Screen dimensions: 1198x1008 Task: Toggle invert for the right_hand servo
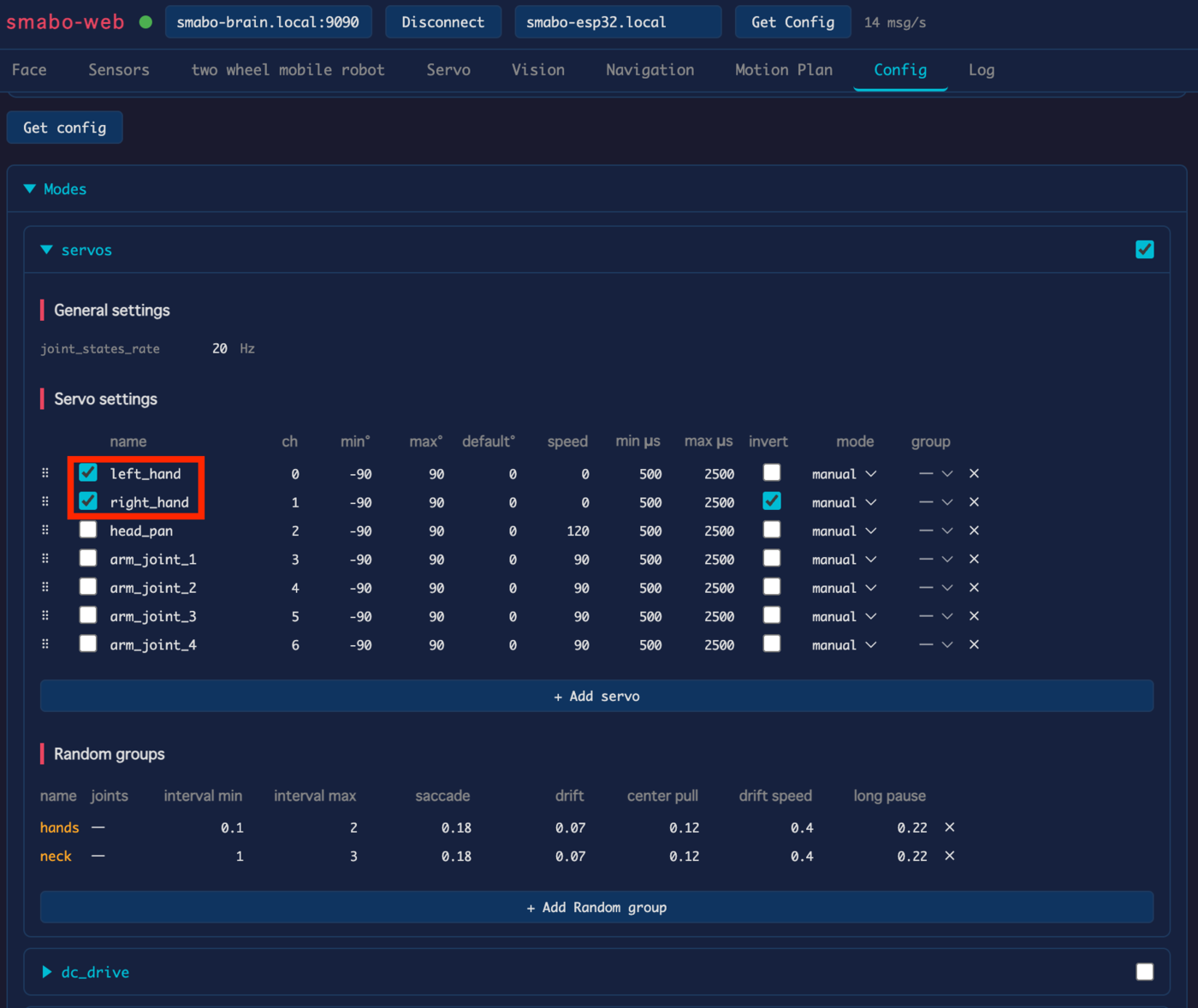[x=772, y=501]
